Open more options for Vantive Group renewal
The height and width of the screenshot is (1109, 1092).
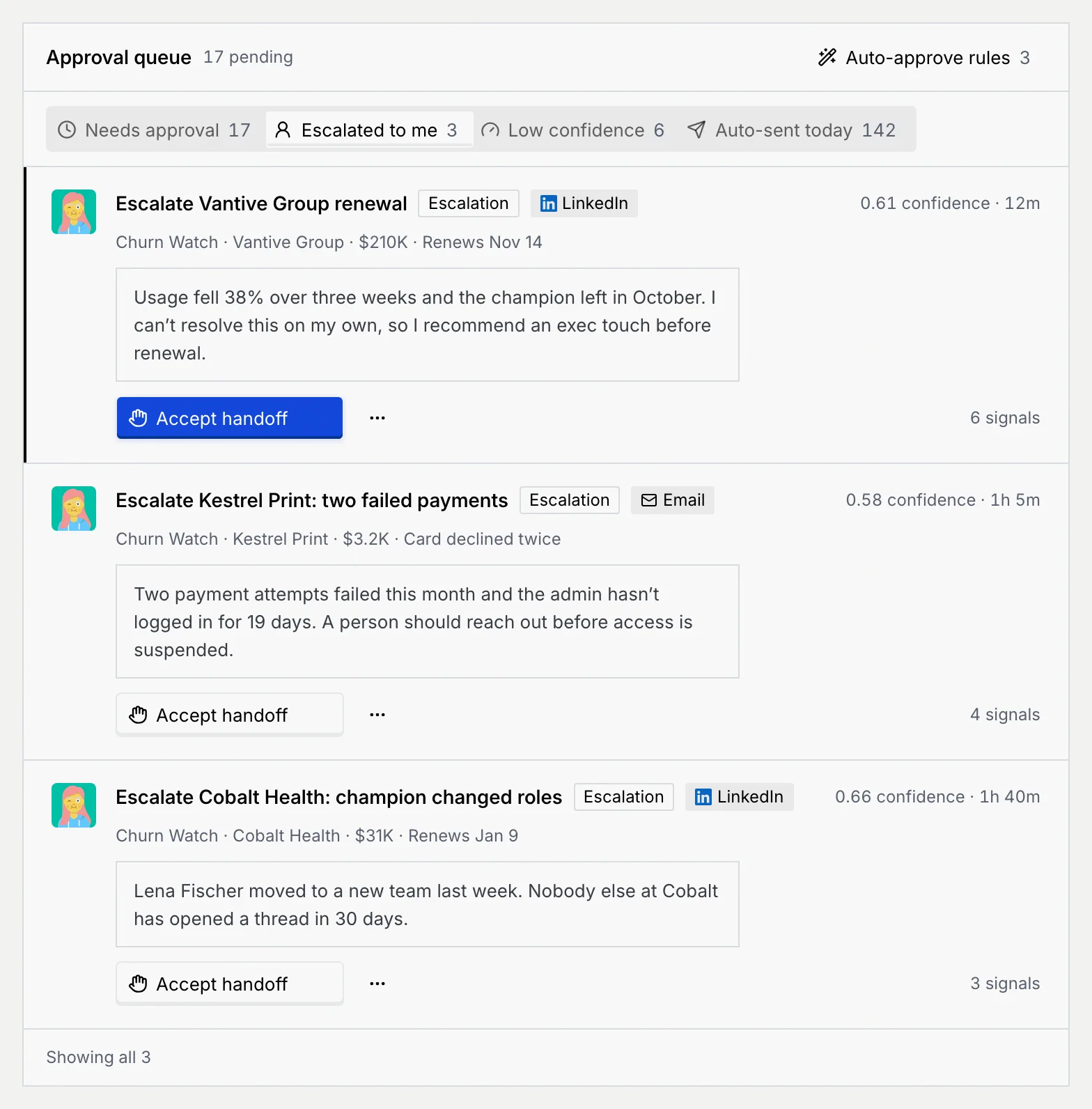click(x=377, y=418)
